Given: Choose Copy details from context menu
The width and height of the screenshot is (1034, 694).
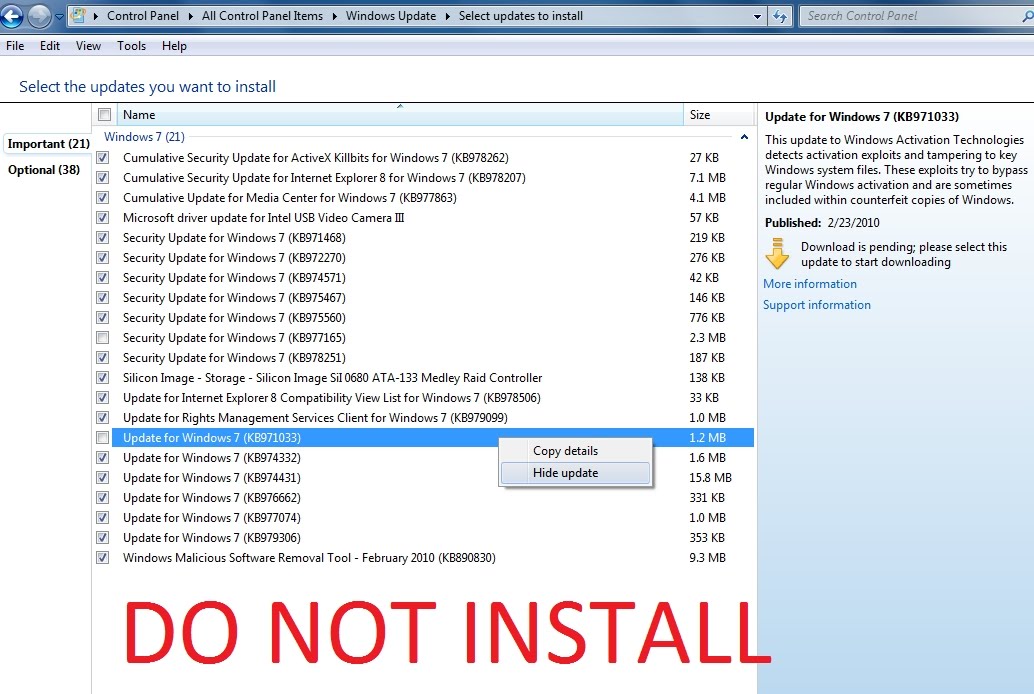Looking at the screenshot, I should (x=575, y=451).
